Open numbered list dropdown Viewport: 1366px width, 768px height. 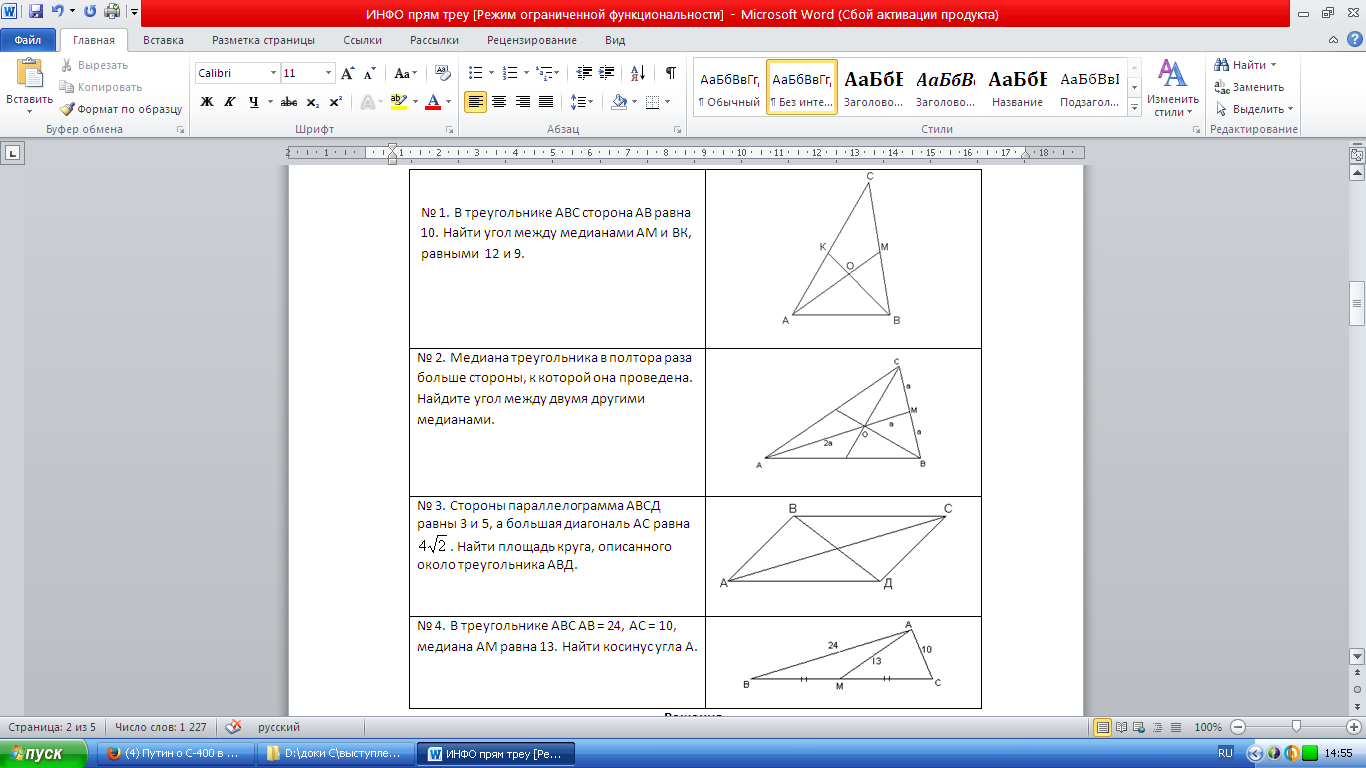(526, 73)
